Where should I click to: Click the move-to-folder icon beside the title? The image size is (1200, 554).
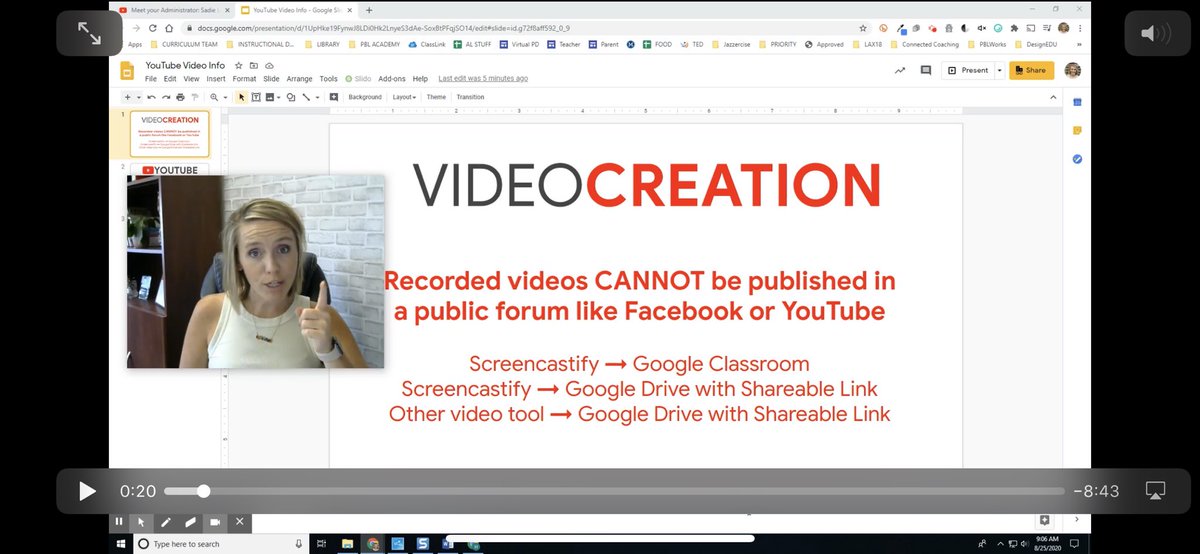point(254,65)
